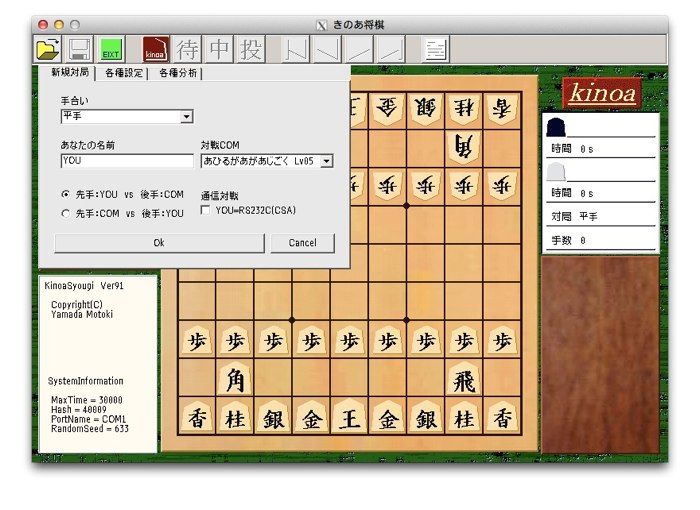Click the opponent's gold 金 on top row
Viewport: 700px width, 510px height.
click(388, 109)
